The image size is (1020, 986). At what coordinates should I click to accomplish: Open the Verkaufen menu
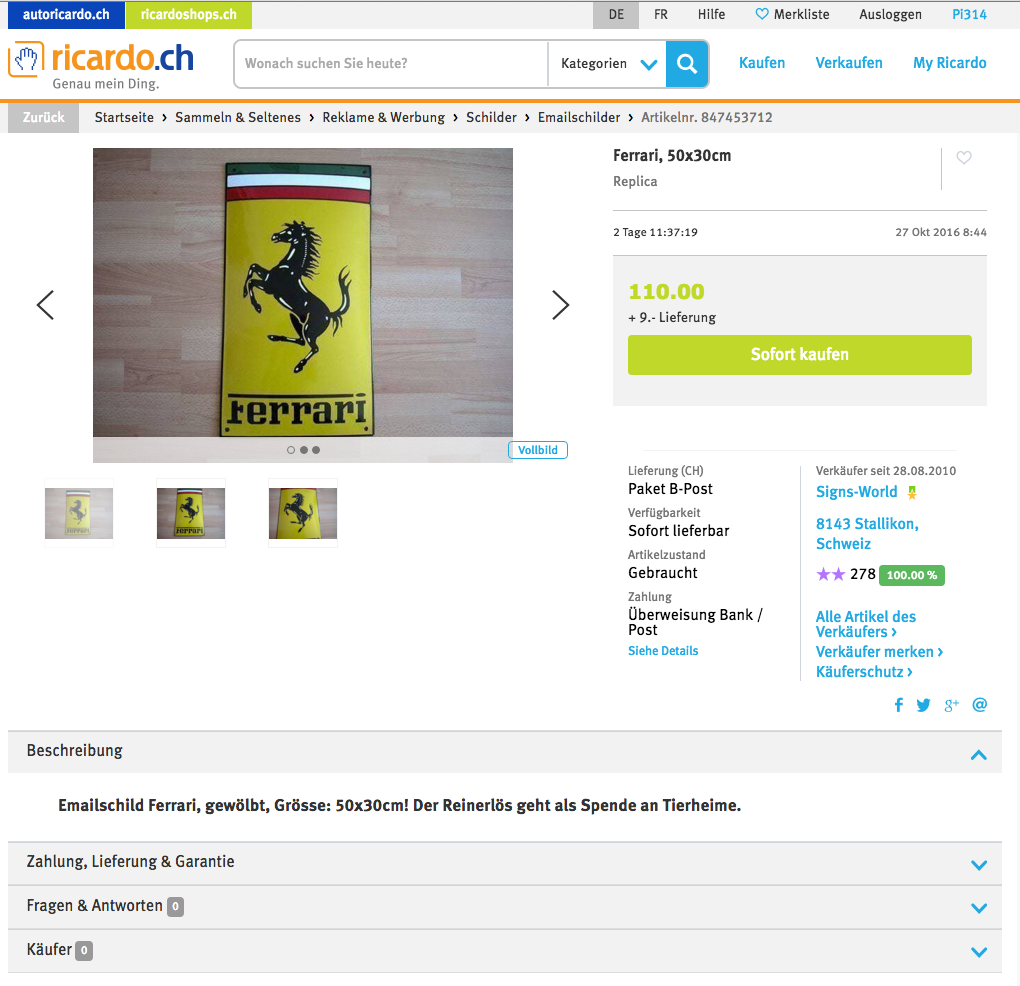point(849,63)
